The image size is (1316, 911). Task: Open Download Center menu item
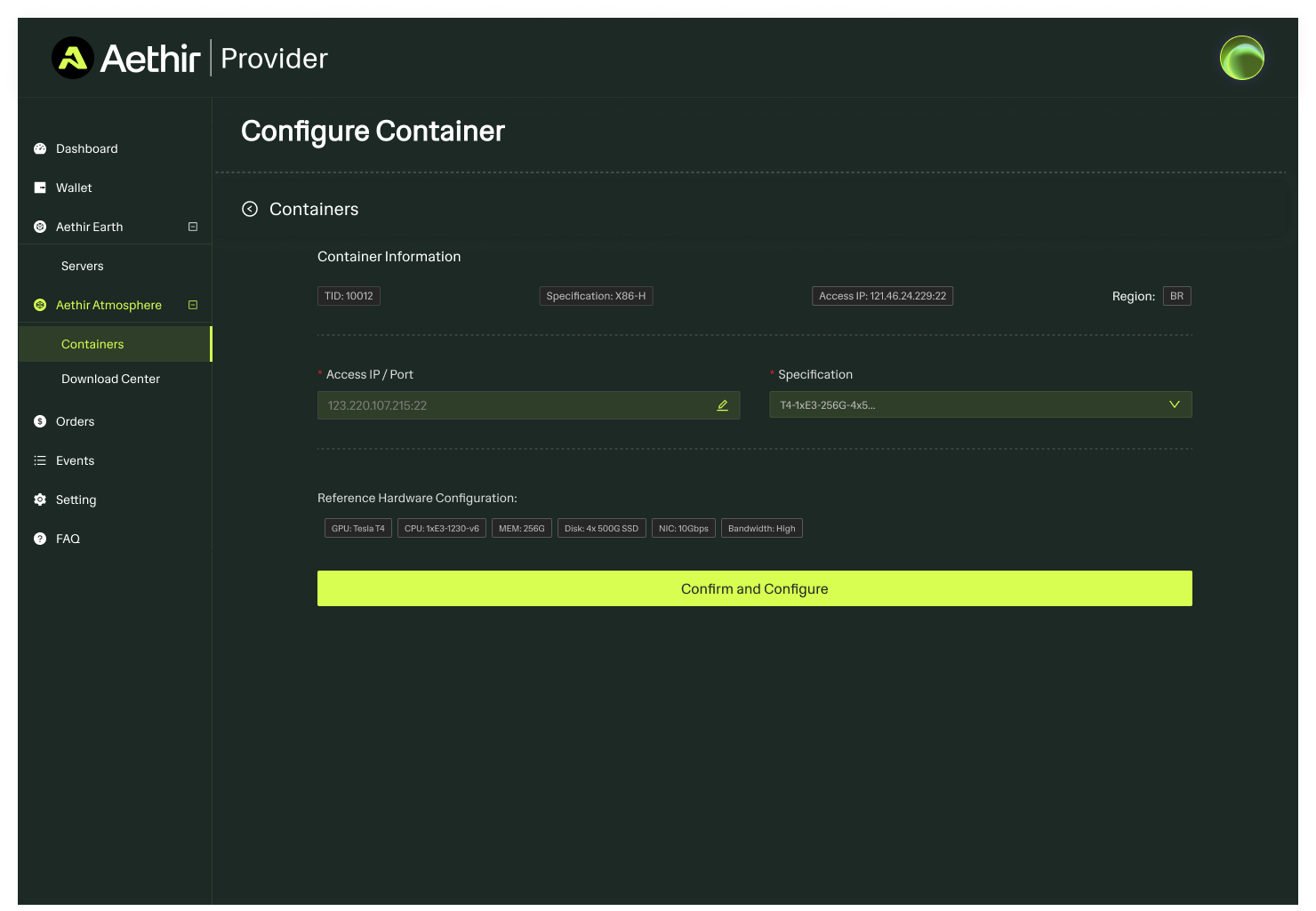(110, 379)
